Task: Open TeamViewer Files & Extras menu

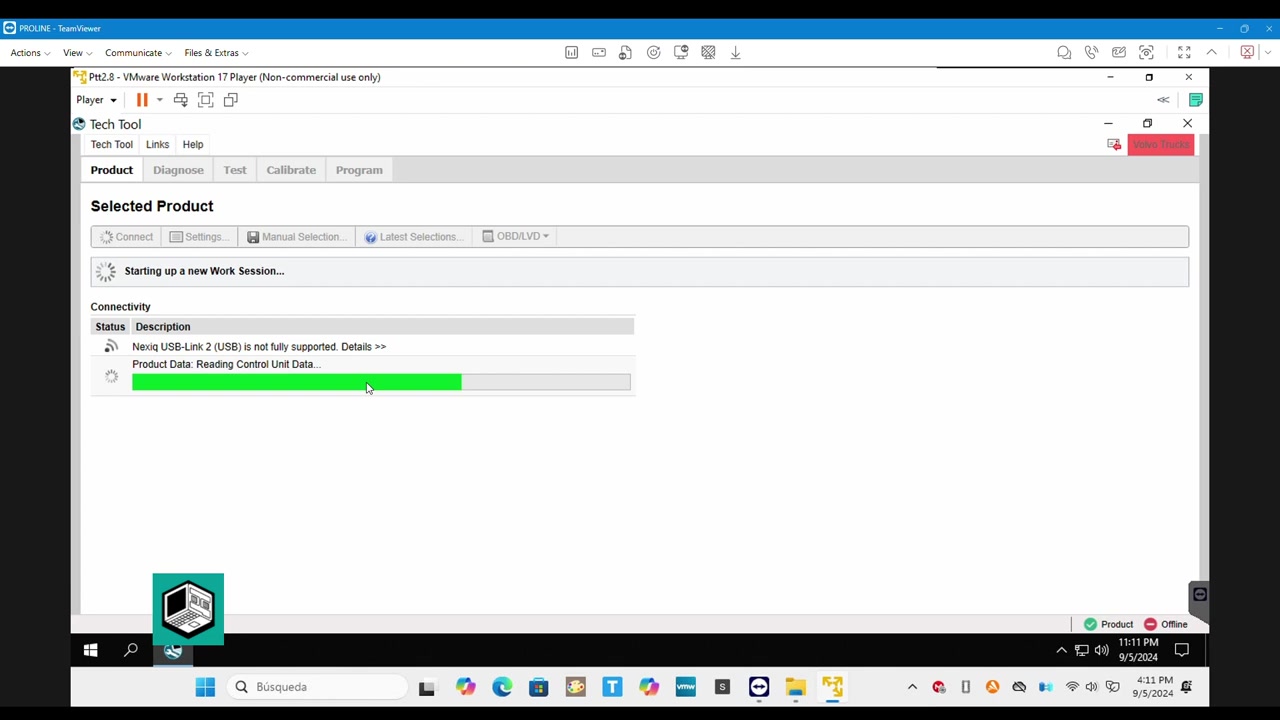Action: point(216,53)
